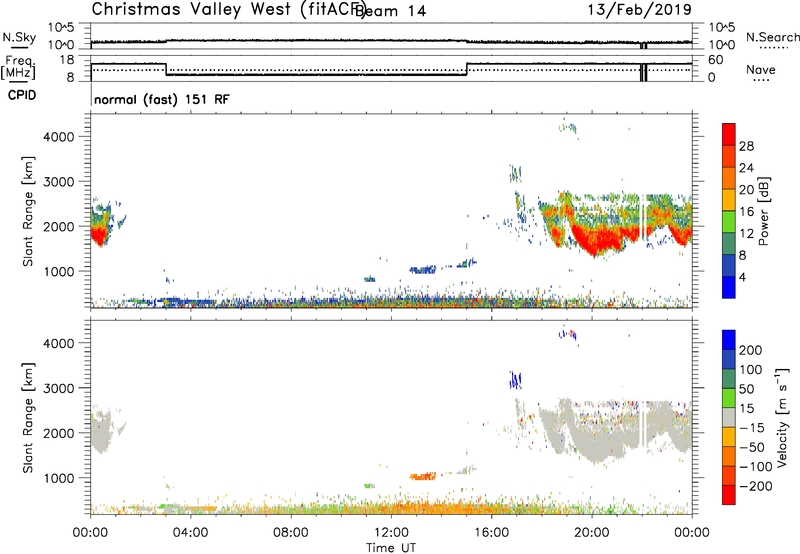Click the date '13/Feb/2019'

pos(640,9)
